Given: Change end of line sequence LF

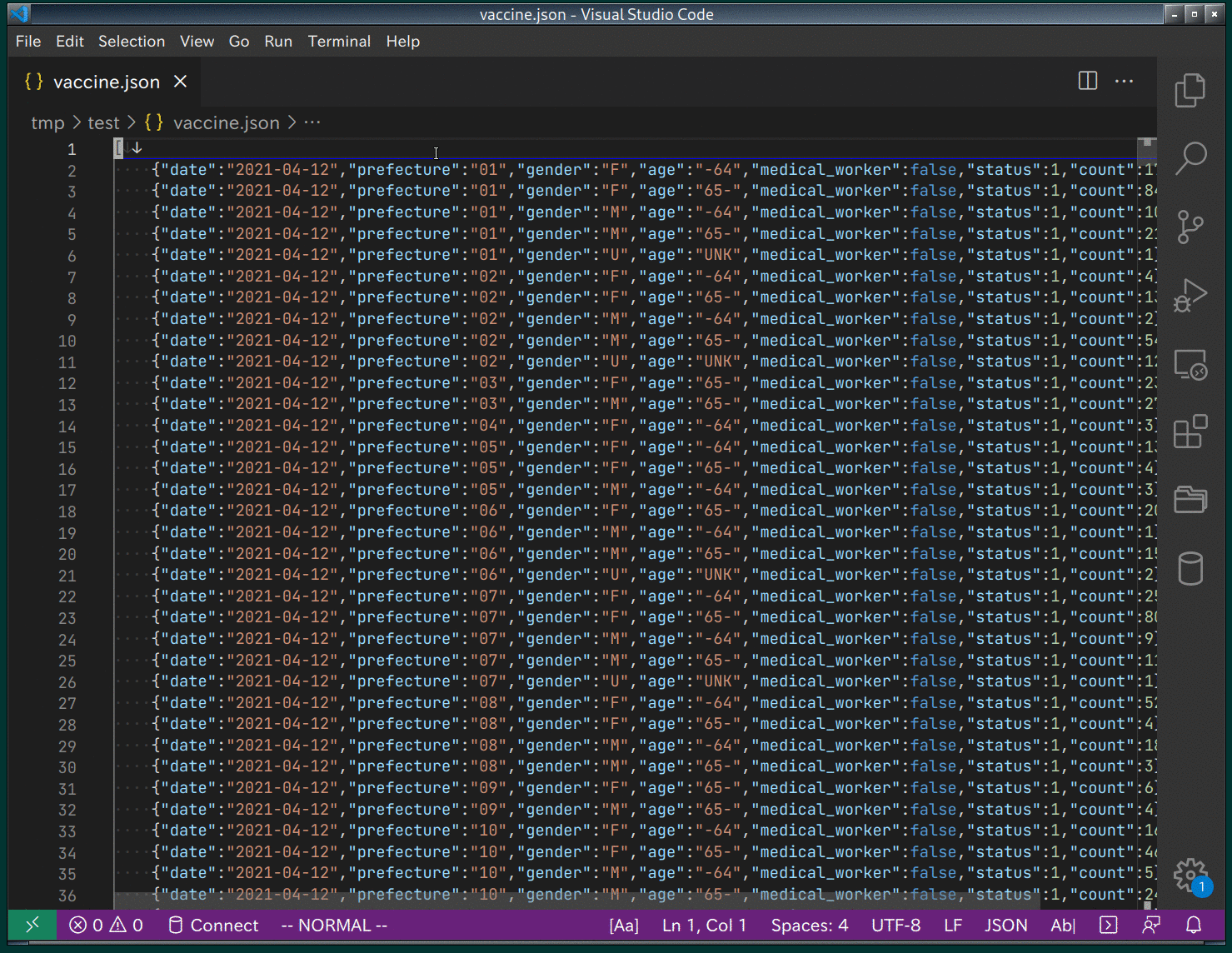Looking at the screenshot, I should pyautogui.click(x=953, y=925).
